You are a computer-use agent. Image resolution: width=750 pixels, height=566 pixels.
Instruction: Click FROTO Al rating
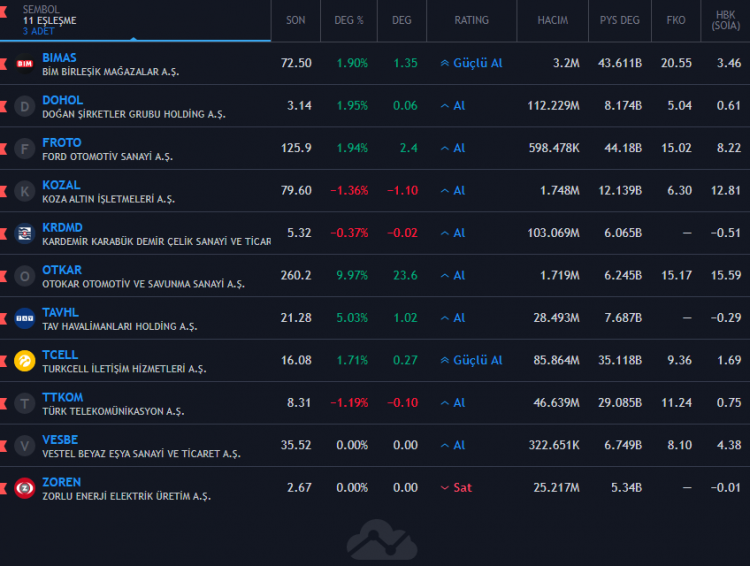452,148
